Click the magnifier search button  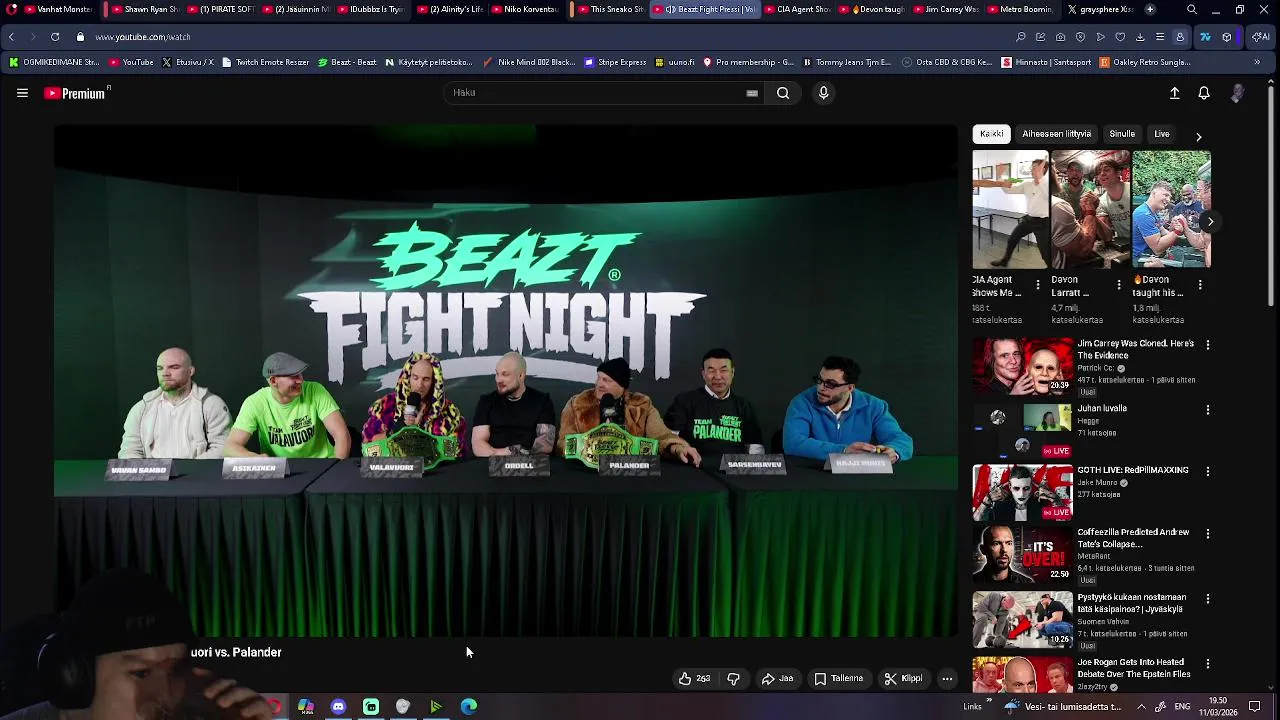[783, 93]
